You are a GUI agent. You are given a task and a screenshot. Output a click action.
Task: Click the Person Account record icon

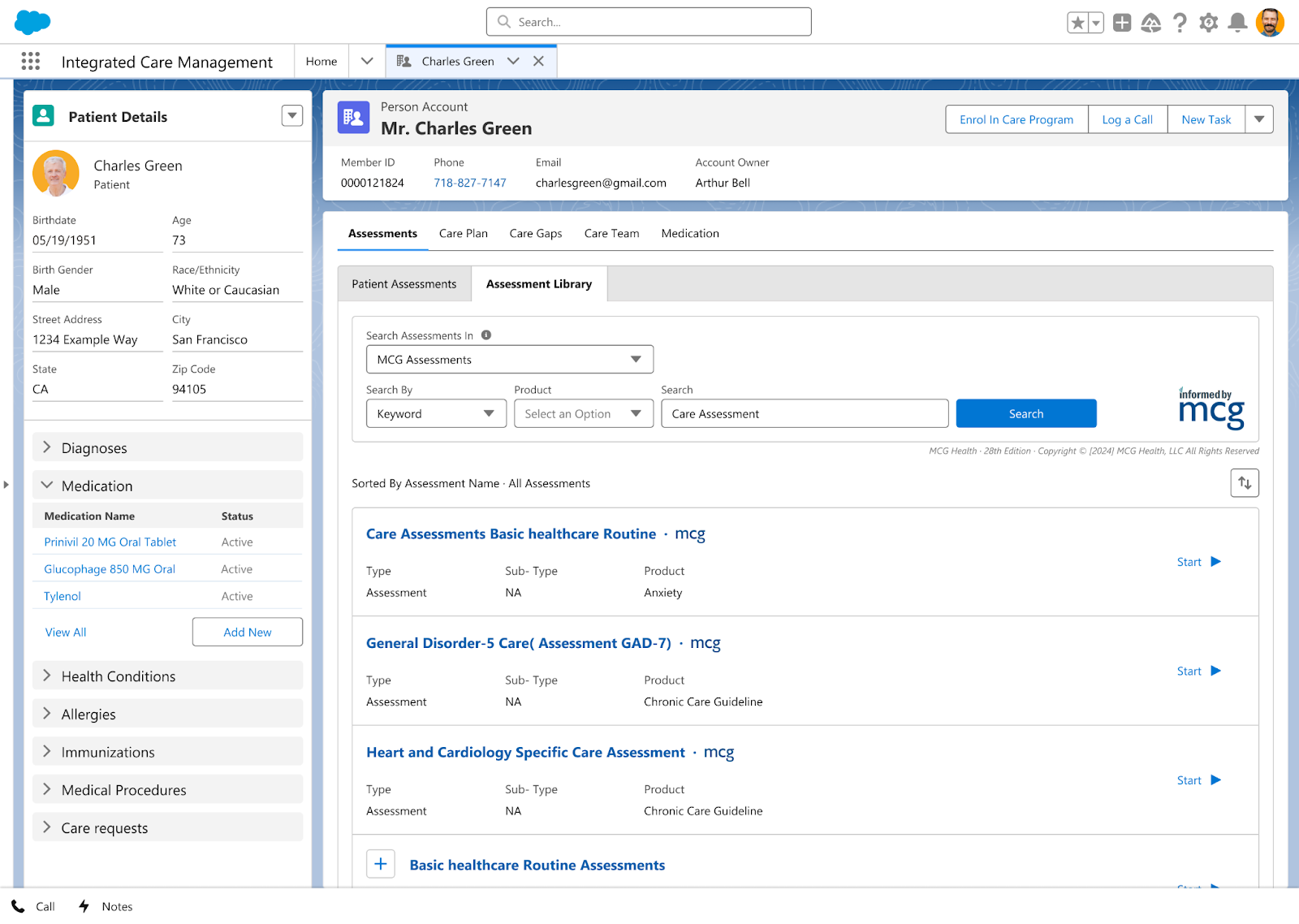click(x=353, y=118)
